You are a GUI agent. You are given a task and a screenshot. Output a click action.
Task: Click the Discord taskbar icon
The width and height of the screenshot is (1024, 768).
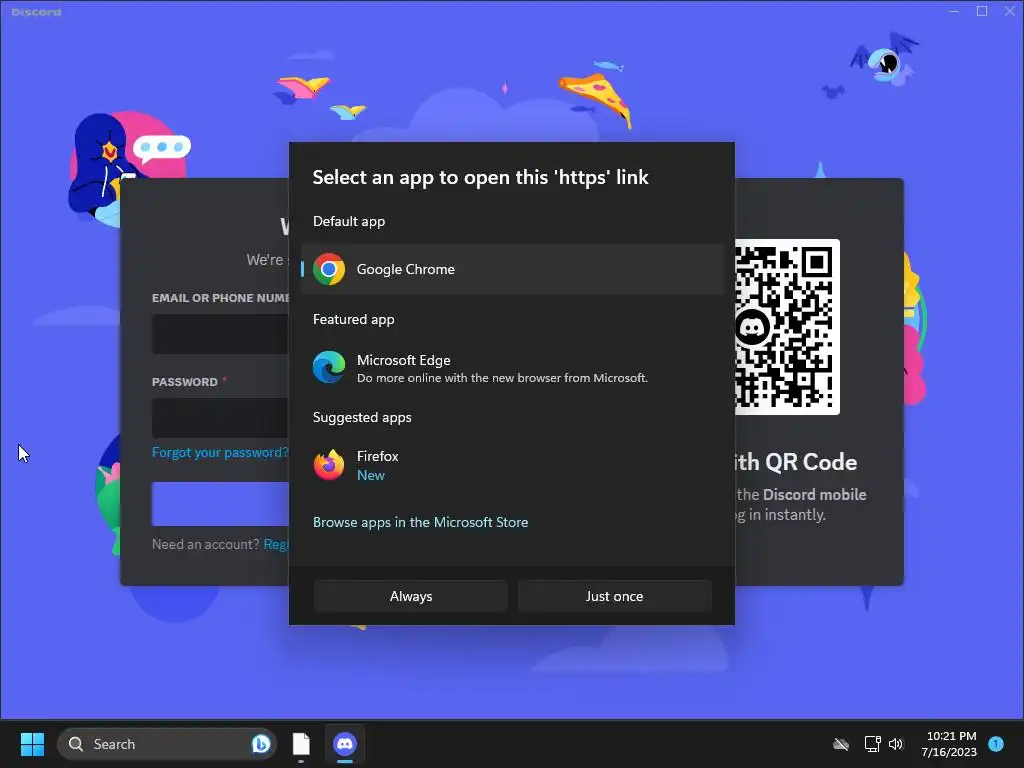345,744
